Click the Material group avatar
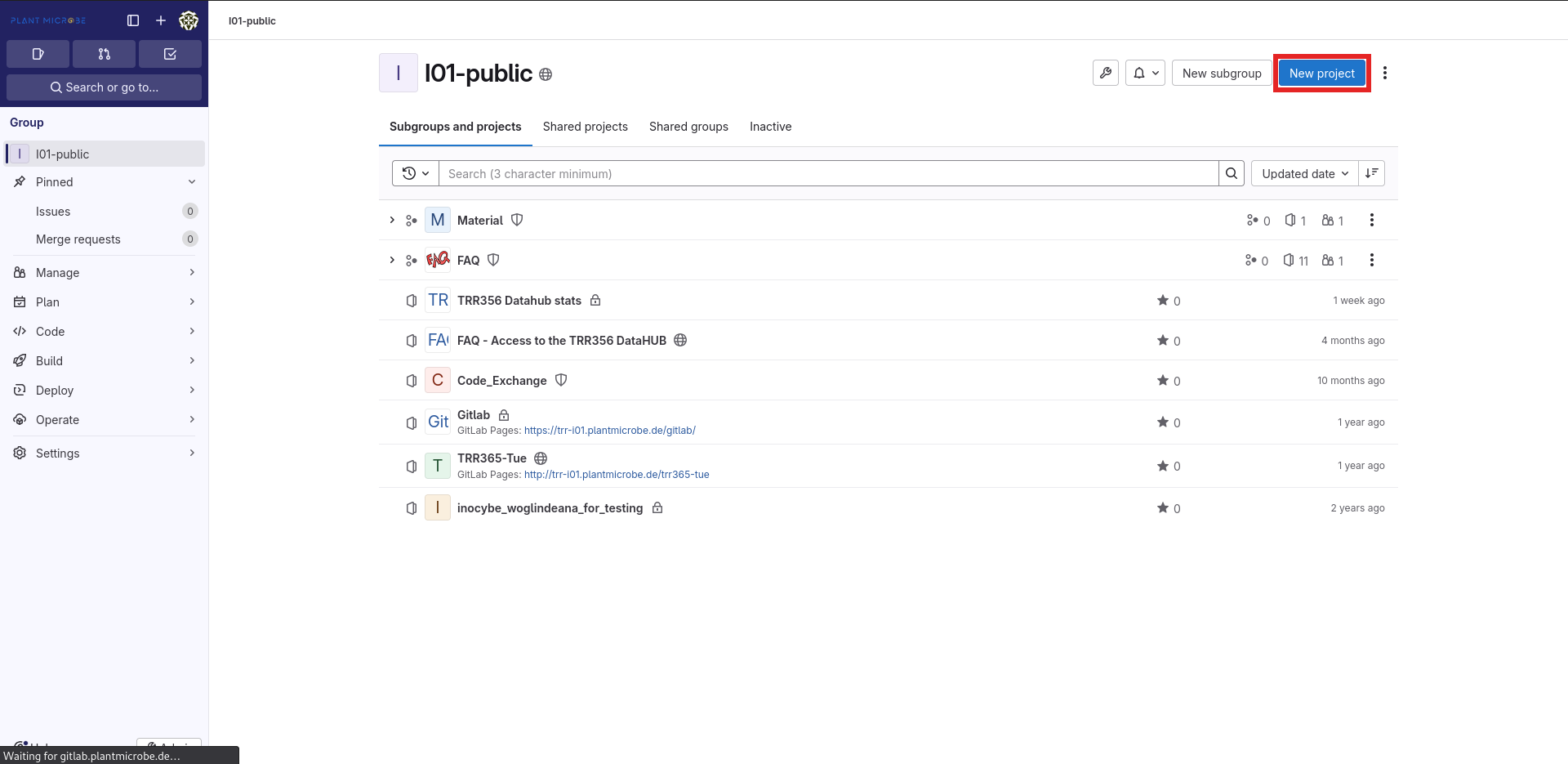Image resolution: width=1568 pixels, height=764 pixels. [438, 220]
